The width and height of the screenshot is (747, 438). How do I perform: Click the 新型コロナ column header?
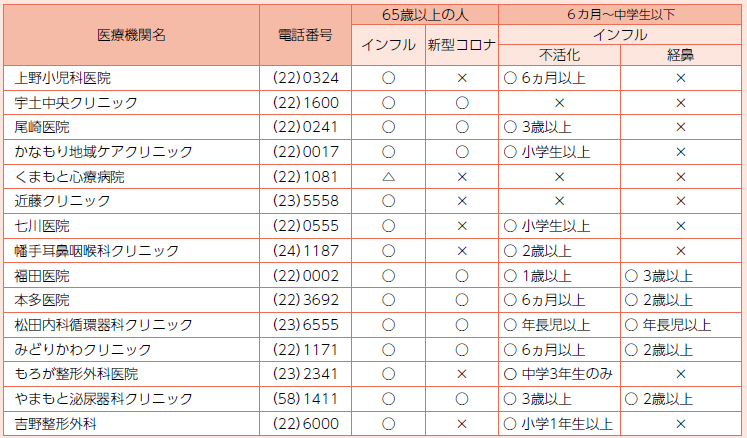click(462, 45)
